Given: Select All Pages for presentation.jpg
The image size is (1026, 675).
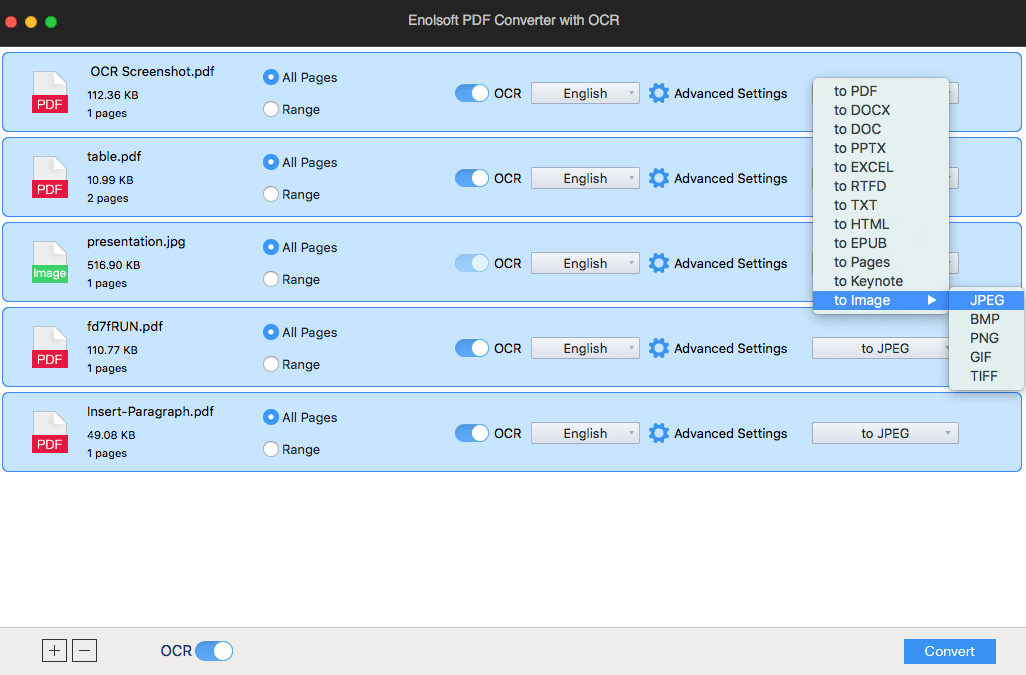Looking at the screenshot, I should pos(271,247).
